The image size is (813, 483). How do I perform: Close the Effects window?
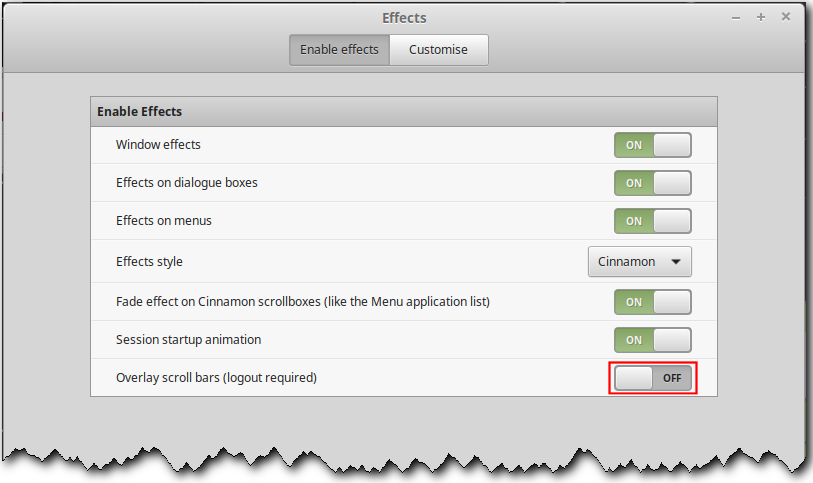pos(786,17)
